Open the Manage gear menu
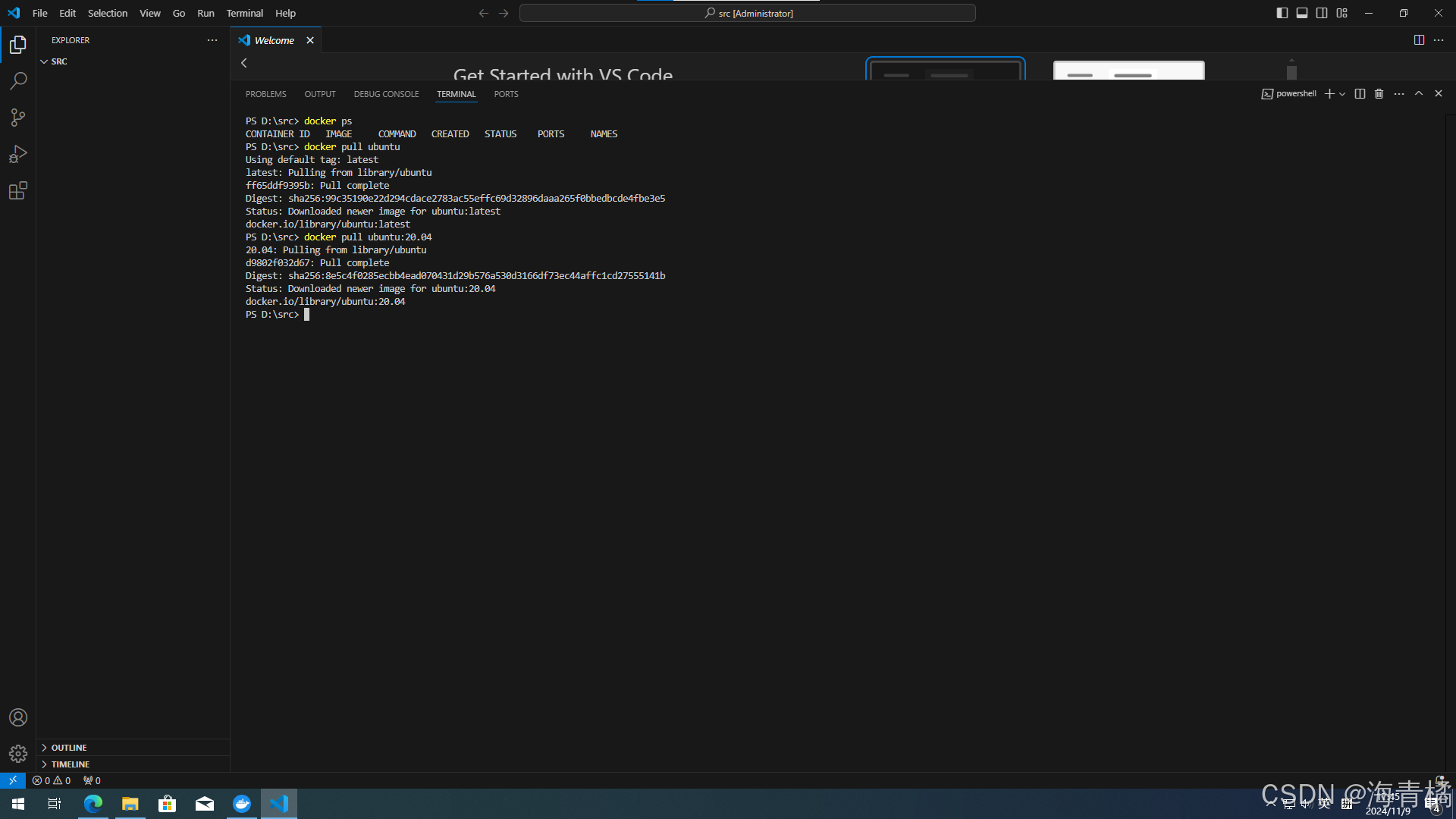The height and width of the screenshot is (819, 1456). point(18,754)
